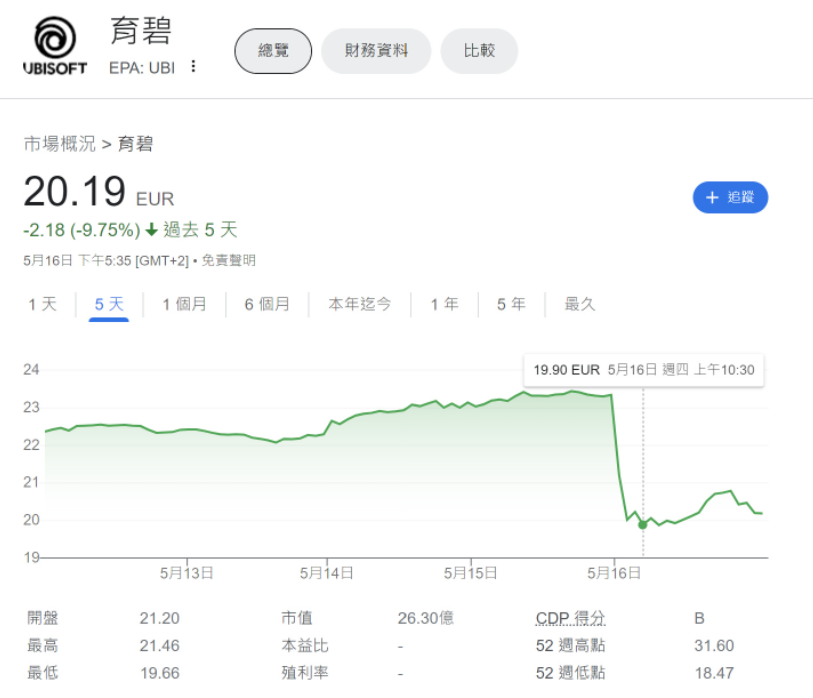Select the 最久 max time range
This screenshot has width=813, height=698.
click(x=580, y=304)
